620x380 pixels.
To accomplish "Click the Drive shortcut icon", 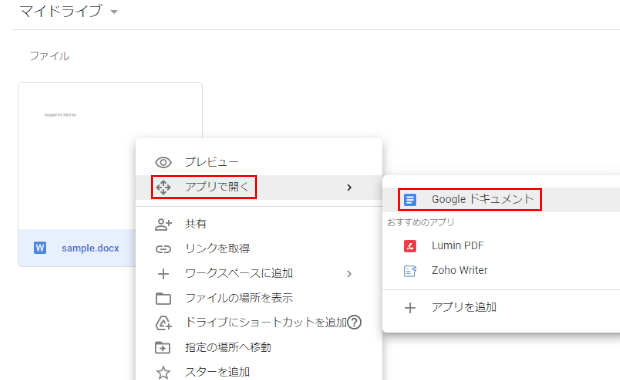I will (163, 323).
